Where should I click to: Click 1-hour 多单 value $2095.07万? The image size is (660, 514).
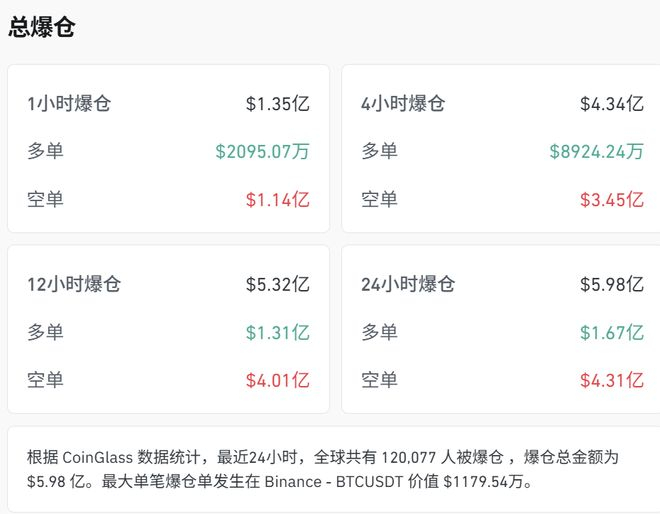pyautogui.click(x=263, y=152)
